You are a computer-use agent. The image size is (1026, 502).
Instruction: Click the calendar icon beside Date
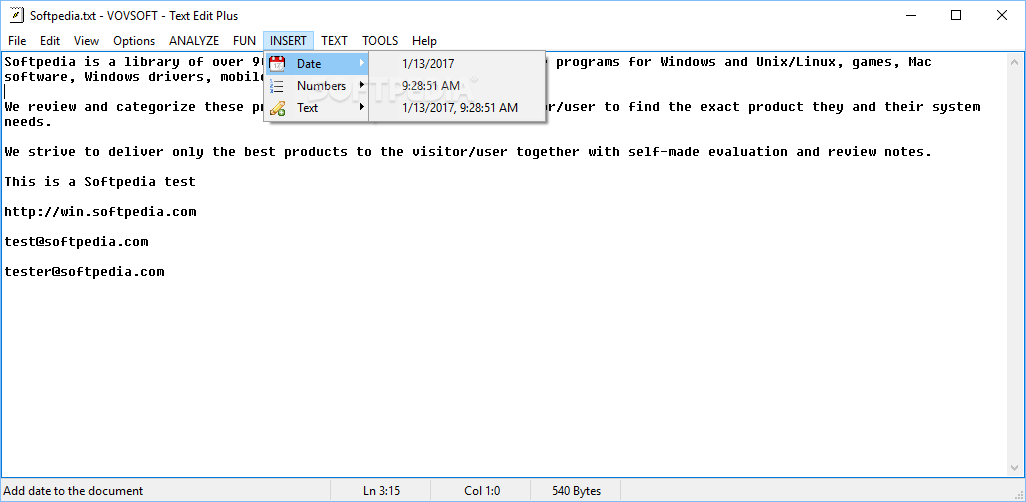pyautogui.click(x=277, y=63)
